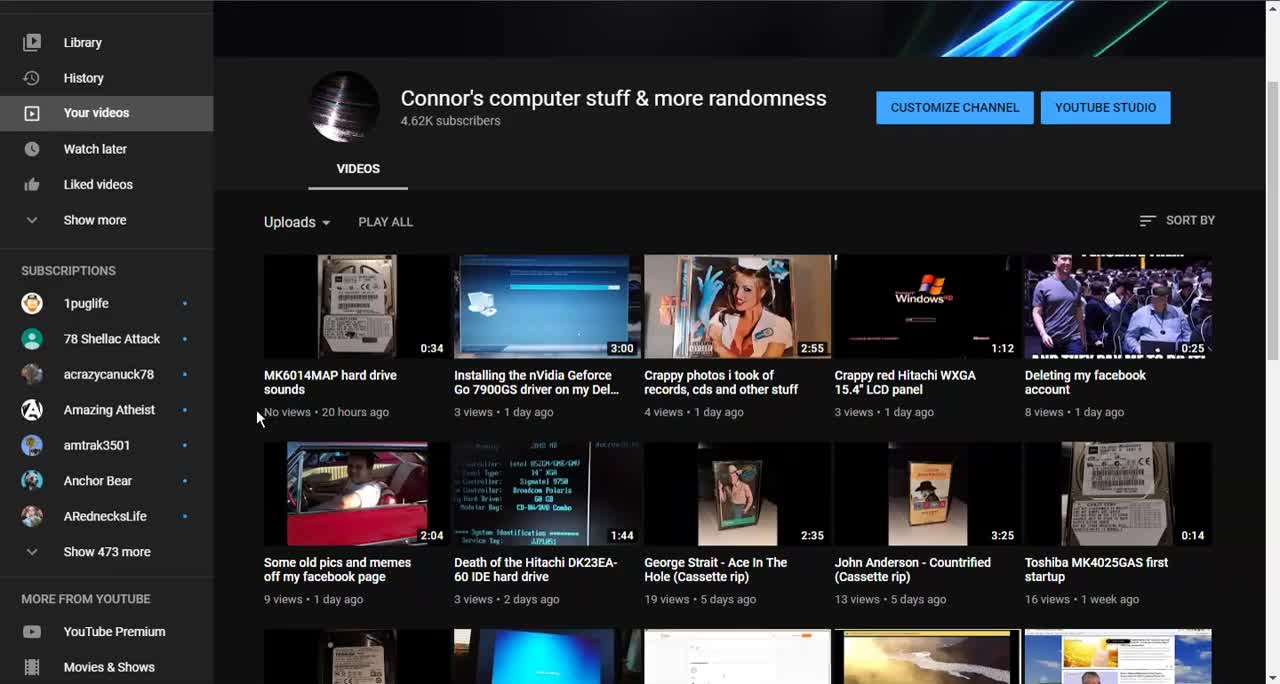Click the 4.62K subscribers text
Viewport: 1280px width, 684px height.
click(x=450, y=121)
